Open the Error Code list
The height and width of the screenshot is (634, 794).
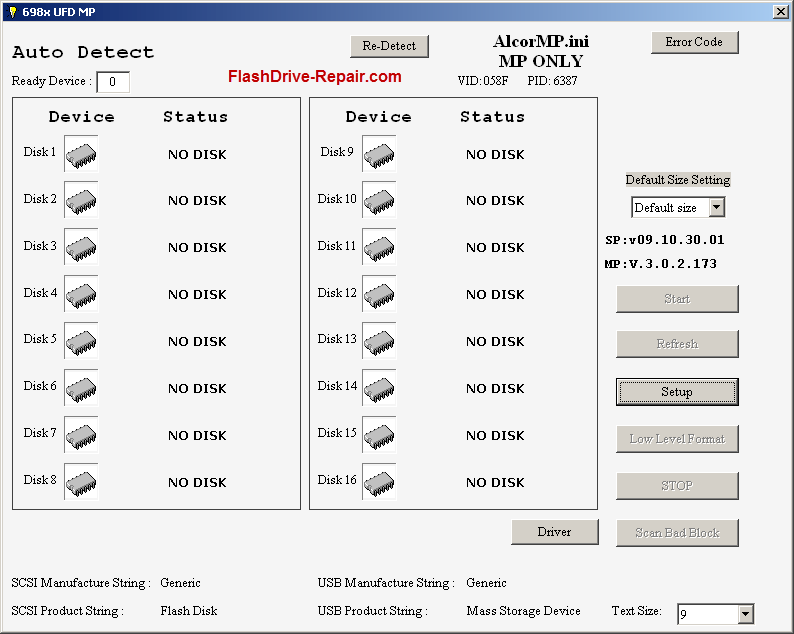(694, 42)
